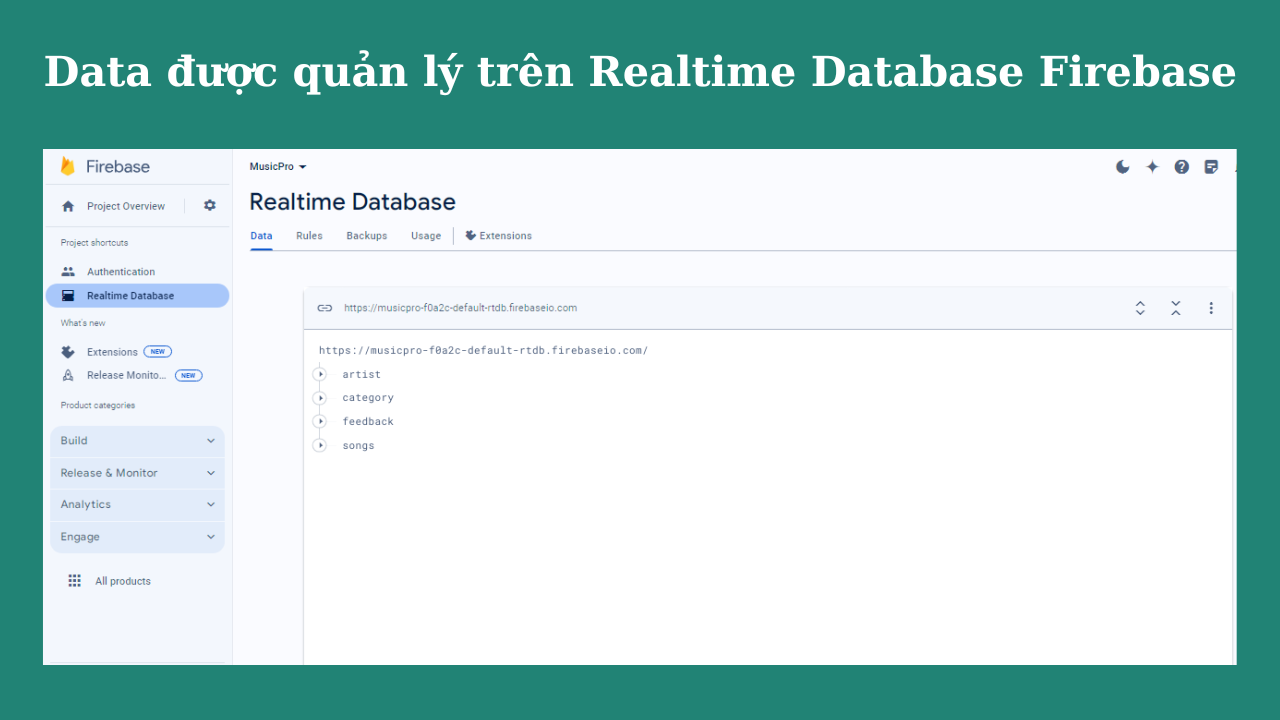Open Project Overview link
This screenshot has width=1280, height=720.
coord(126,206)
